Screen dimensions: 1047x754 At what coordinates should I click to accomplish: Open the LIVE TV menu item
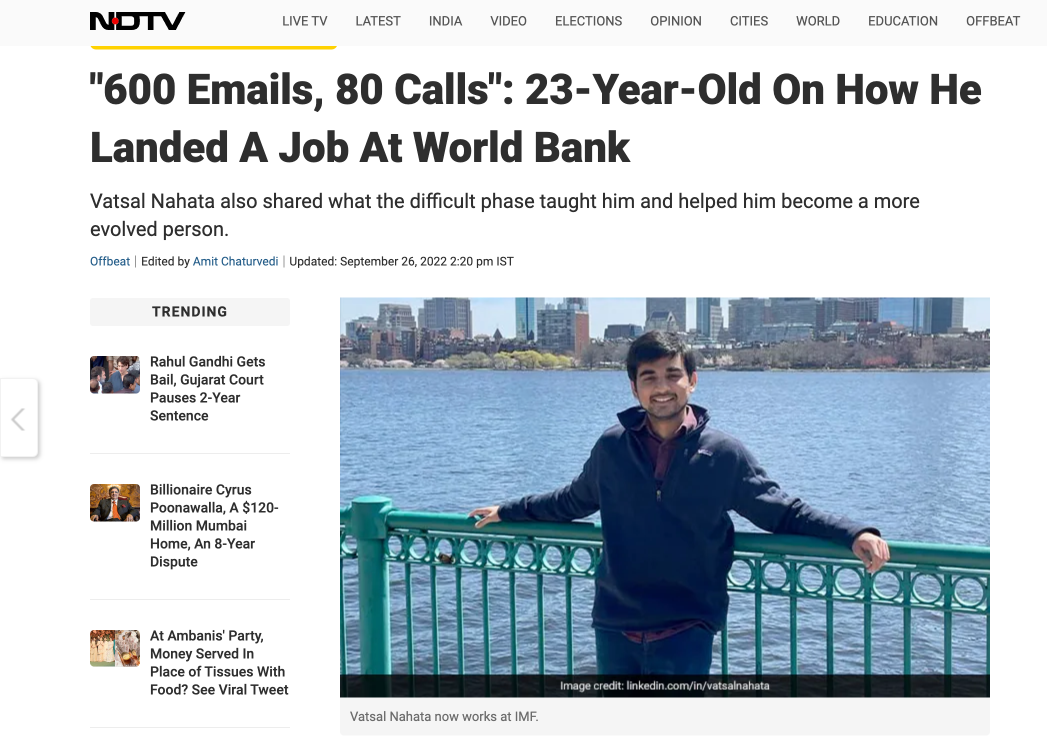[305, 21]
